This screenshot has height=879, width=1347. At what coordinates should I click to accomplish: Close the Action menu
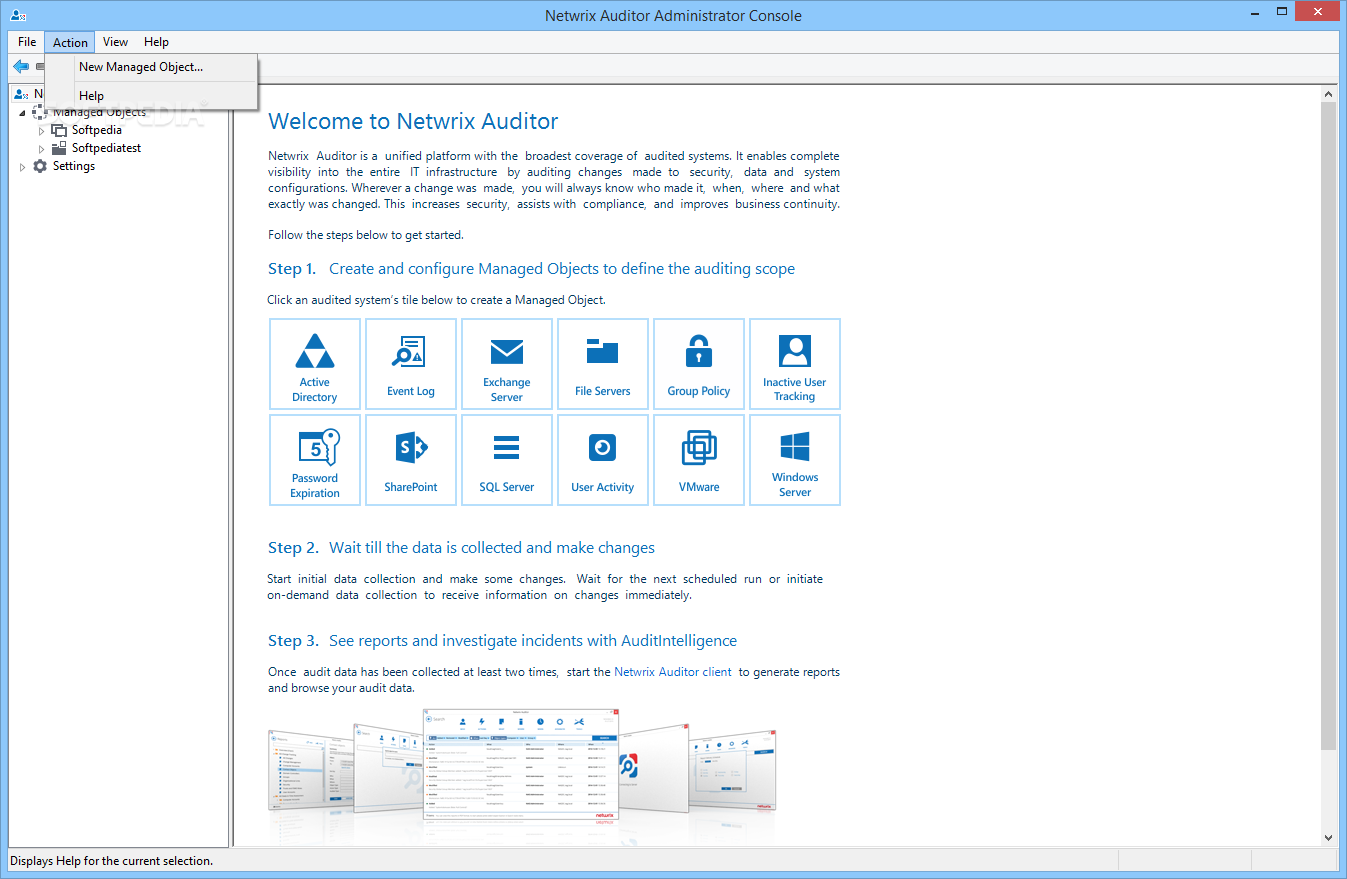point(70,42)
